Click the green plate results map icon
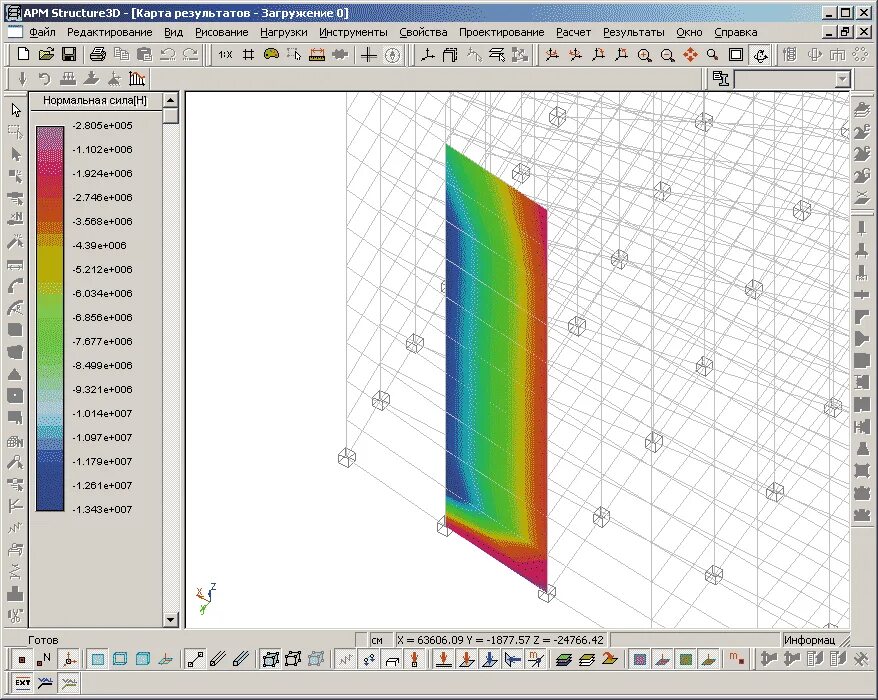Viewport: 878px width, 700px height. coord(686,660)
